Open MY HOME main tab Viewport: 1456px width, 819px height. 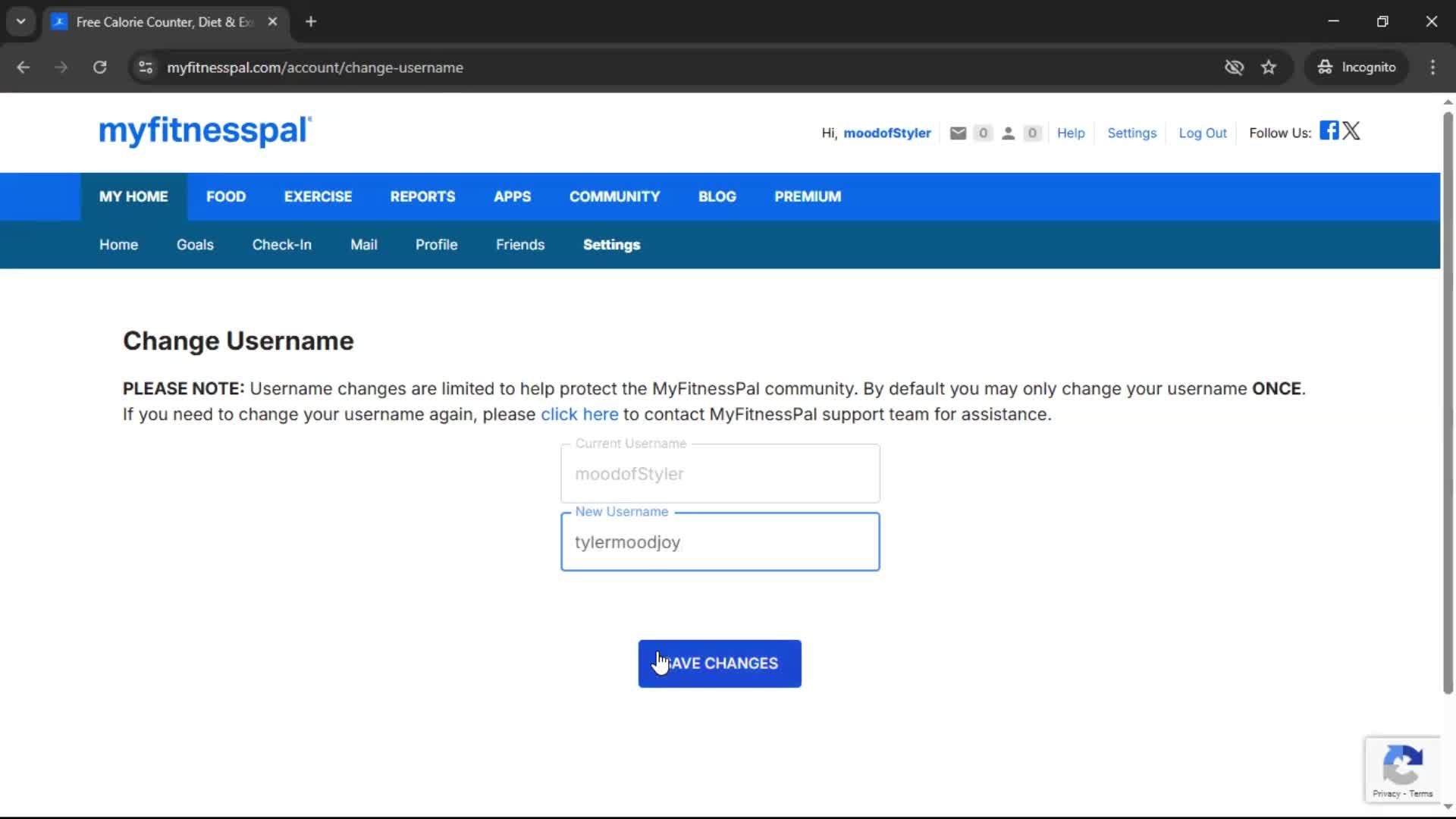[x=133, y=196]
